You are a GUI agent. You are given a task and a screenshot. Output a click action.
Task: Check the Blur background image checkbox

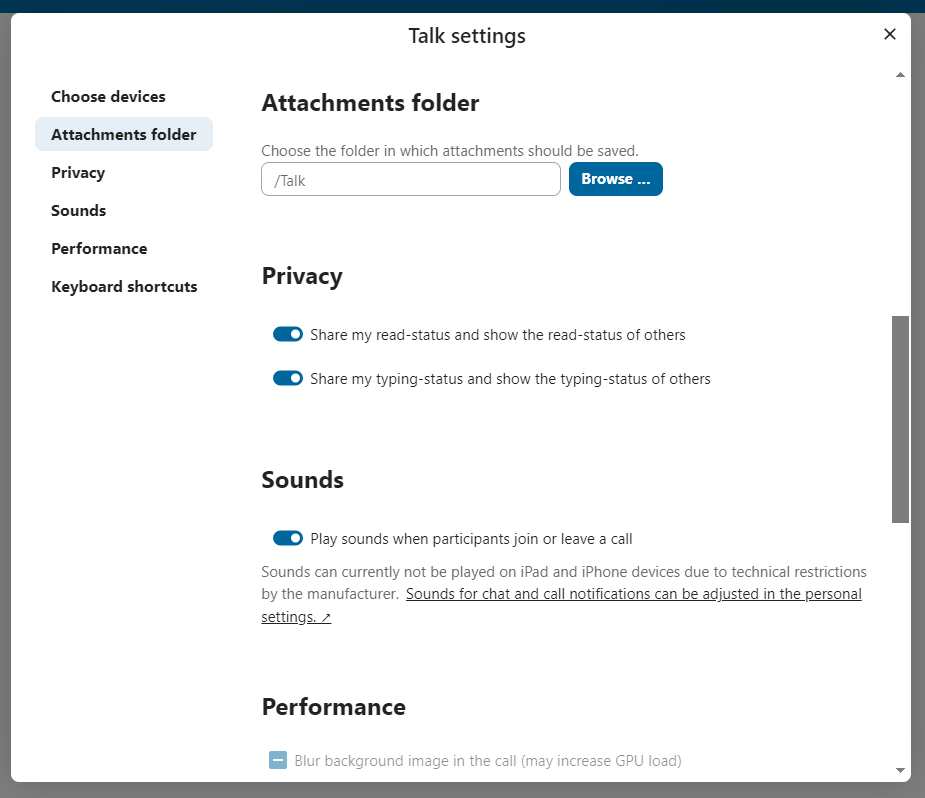coord(278,761)
